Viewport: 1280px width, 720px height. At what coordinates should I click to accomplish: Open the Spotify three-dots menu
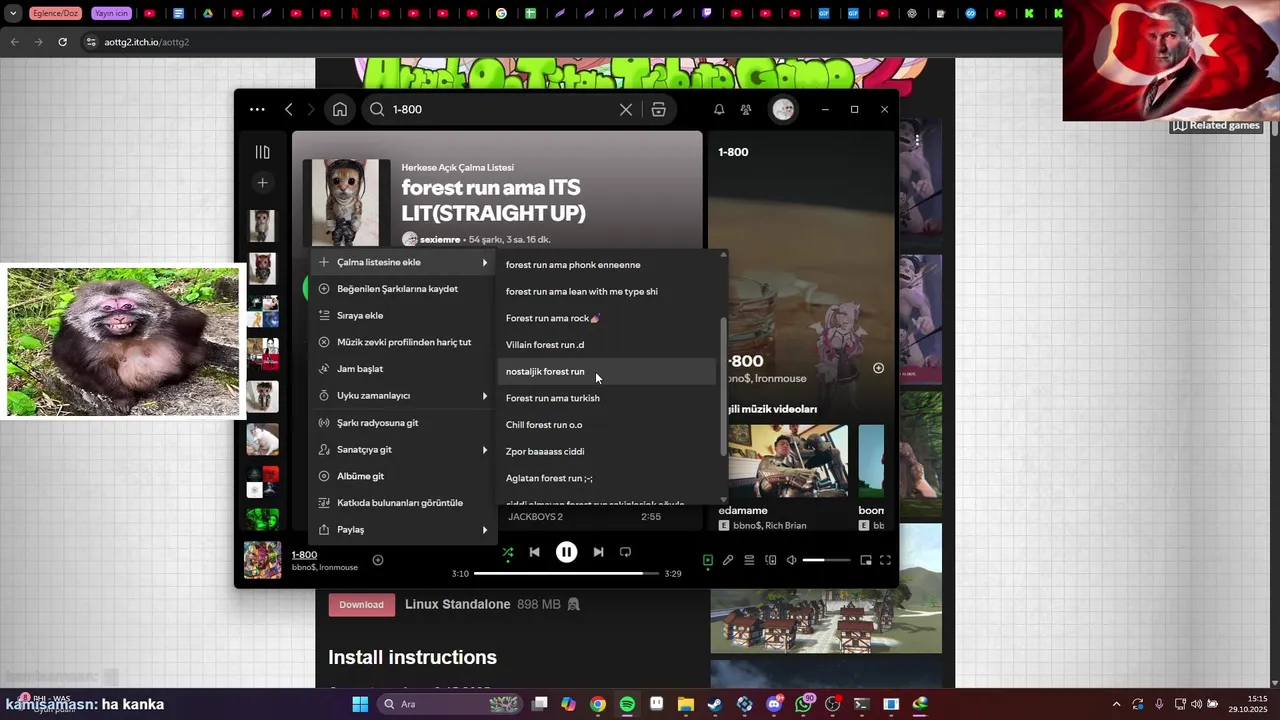pos(257,110)
